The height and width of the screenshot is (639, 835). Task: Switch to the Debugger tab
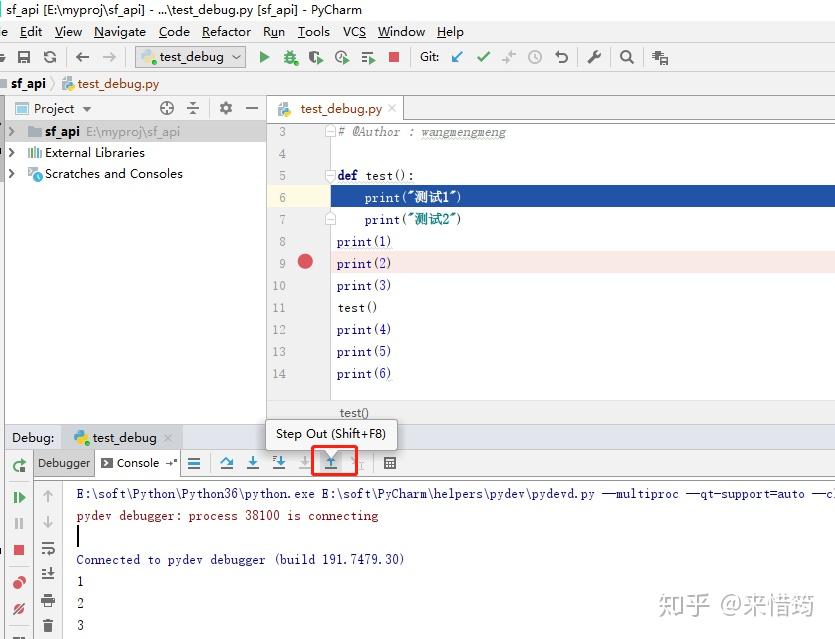64,463
